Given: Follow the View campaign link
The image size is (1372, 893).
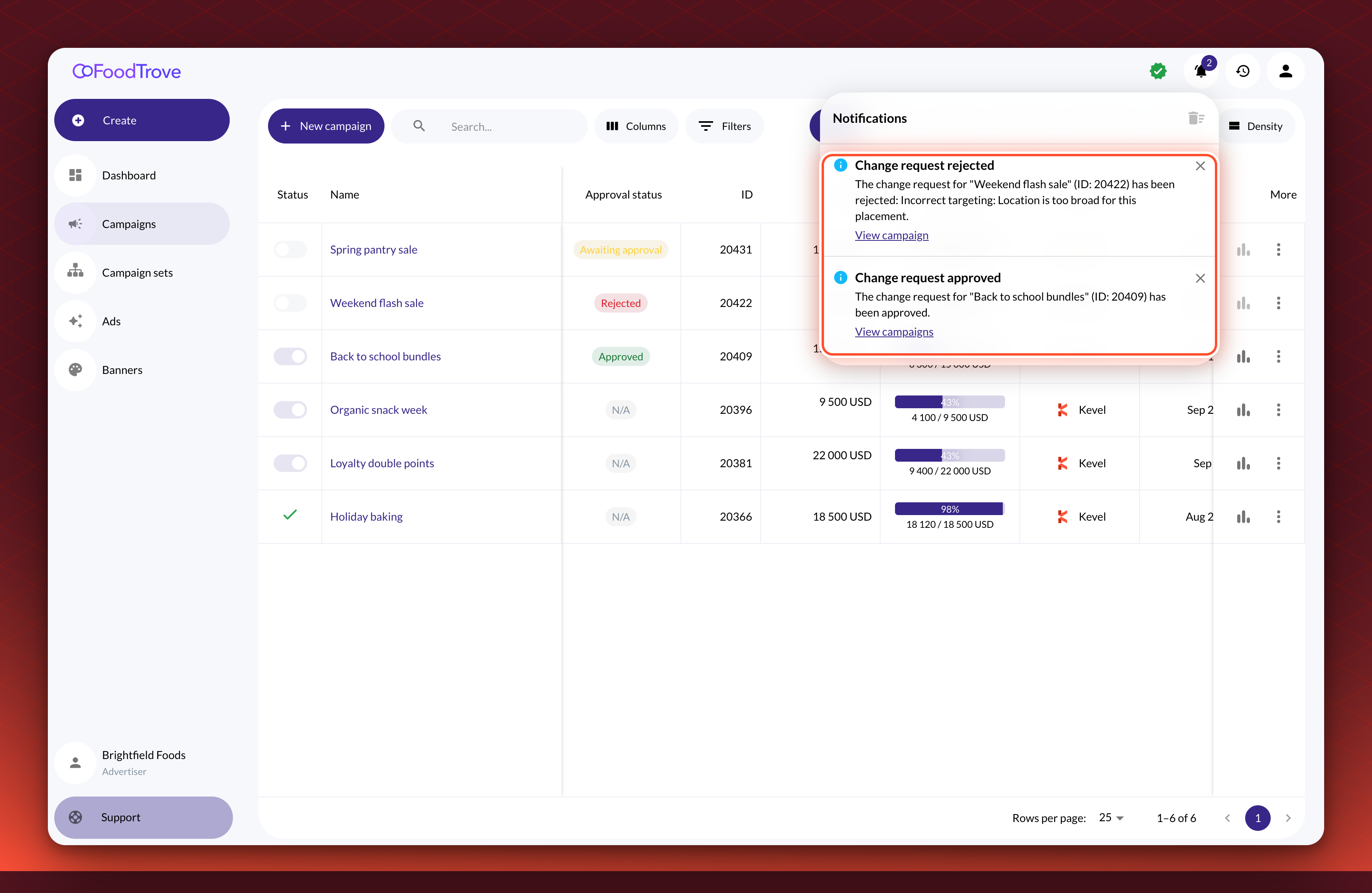Looking at the screenshot, I should 891,235.
